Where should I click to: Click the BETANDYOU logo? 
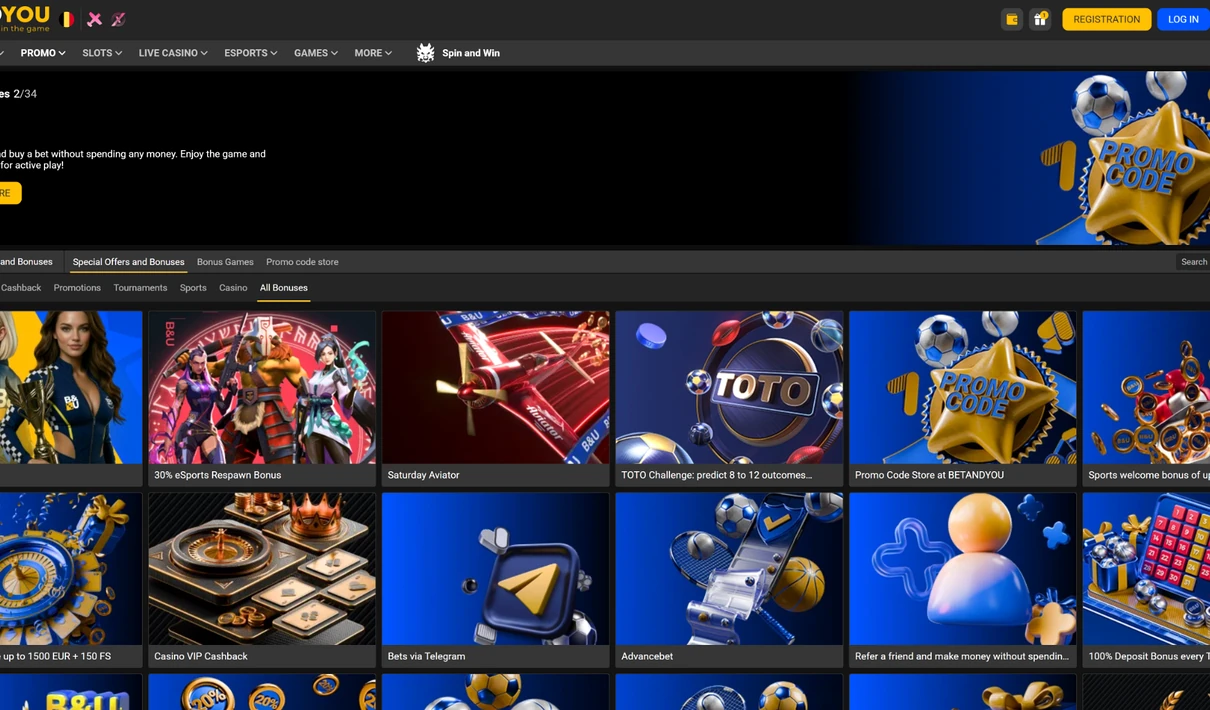coord(24,18)
